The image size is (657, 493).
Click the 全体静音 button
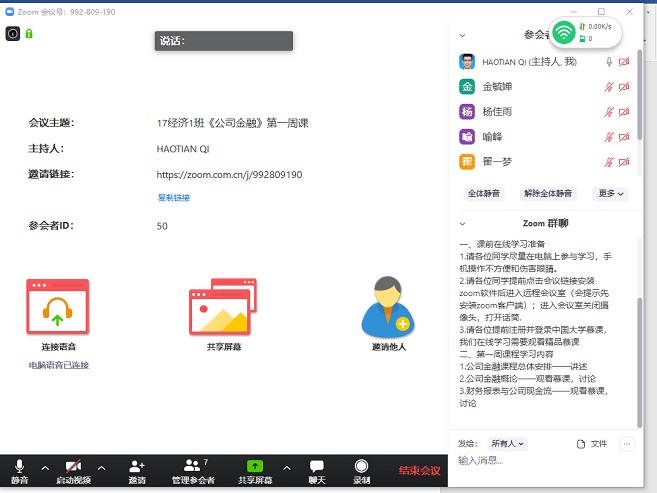tap(486, 193)
